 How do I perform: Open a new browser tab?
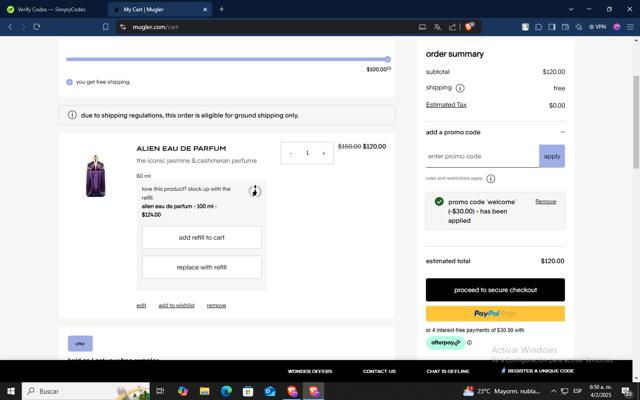[x=222, y=9]
